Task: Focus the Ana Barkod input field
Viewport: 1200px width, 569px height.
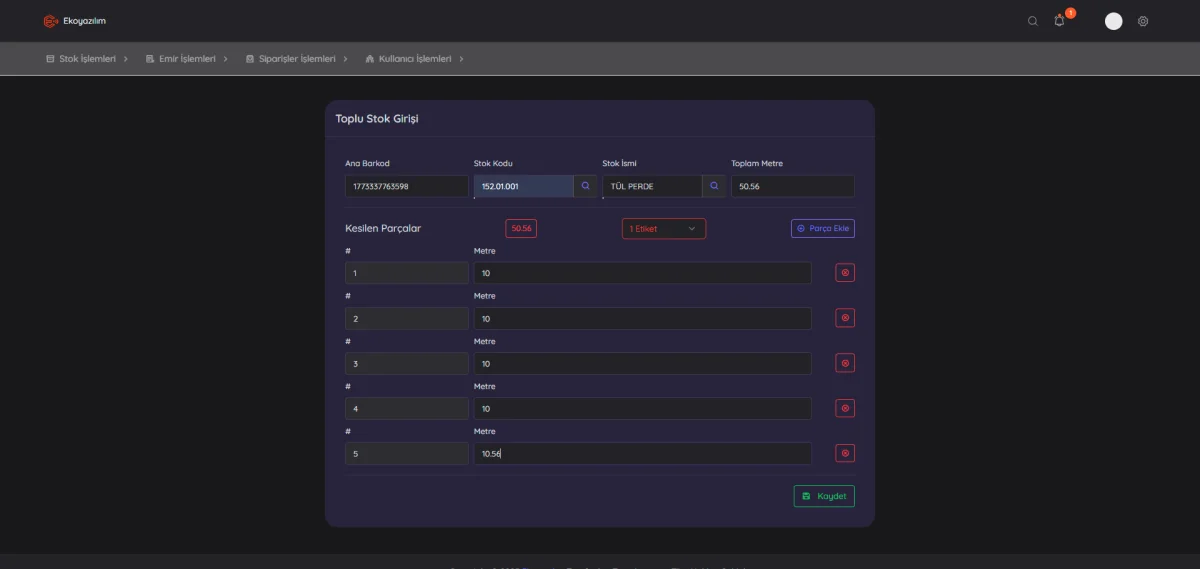Action: click(407, 186)
